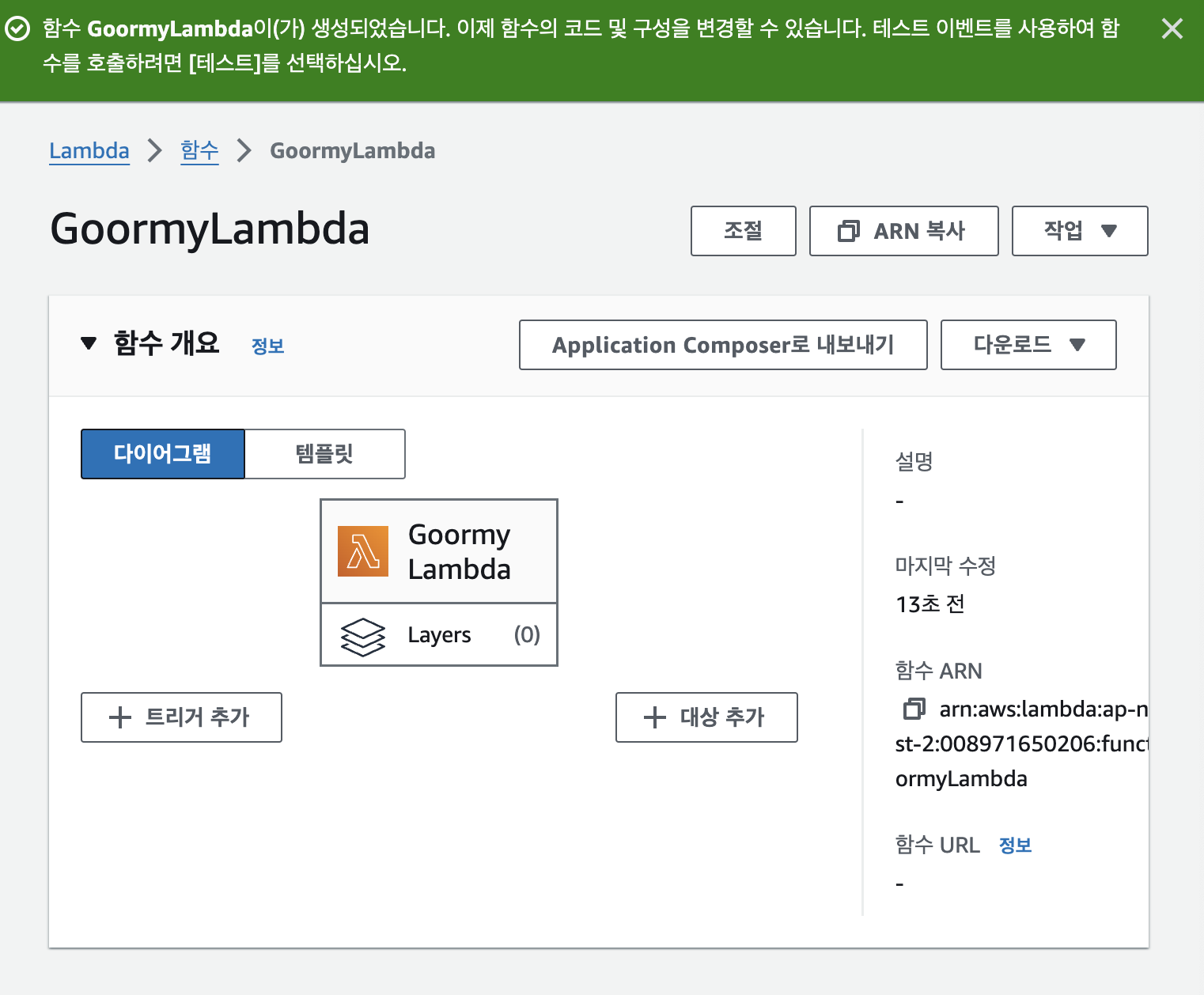
Task: Click the copy icon in ARN 복사 button
Action: click(849, 231)
